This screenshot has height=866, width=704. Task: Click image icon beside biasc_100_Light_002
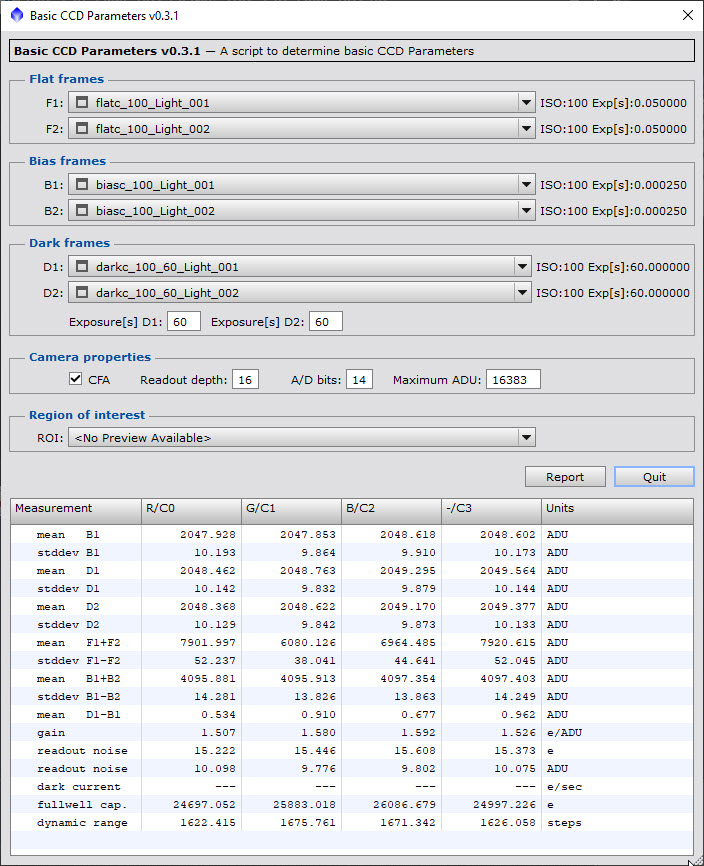tap(82, 210)
